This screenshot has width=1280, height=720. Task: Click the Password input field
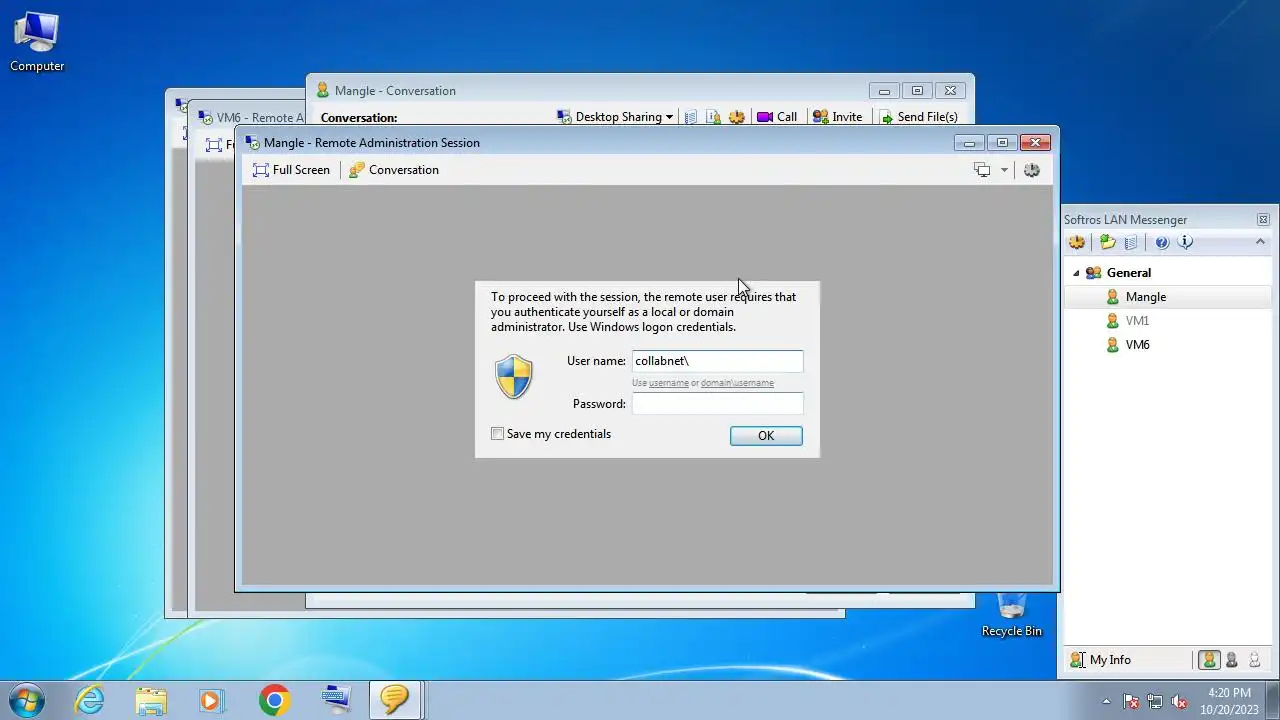717,404
